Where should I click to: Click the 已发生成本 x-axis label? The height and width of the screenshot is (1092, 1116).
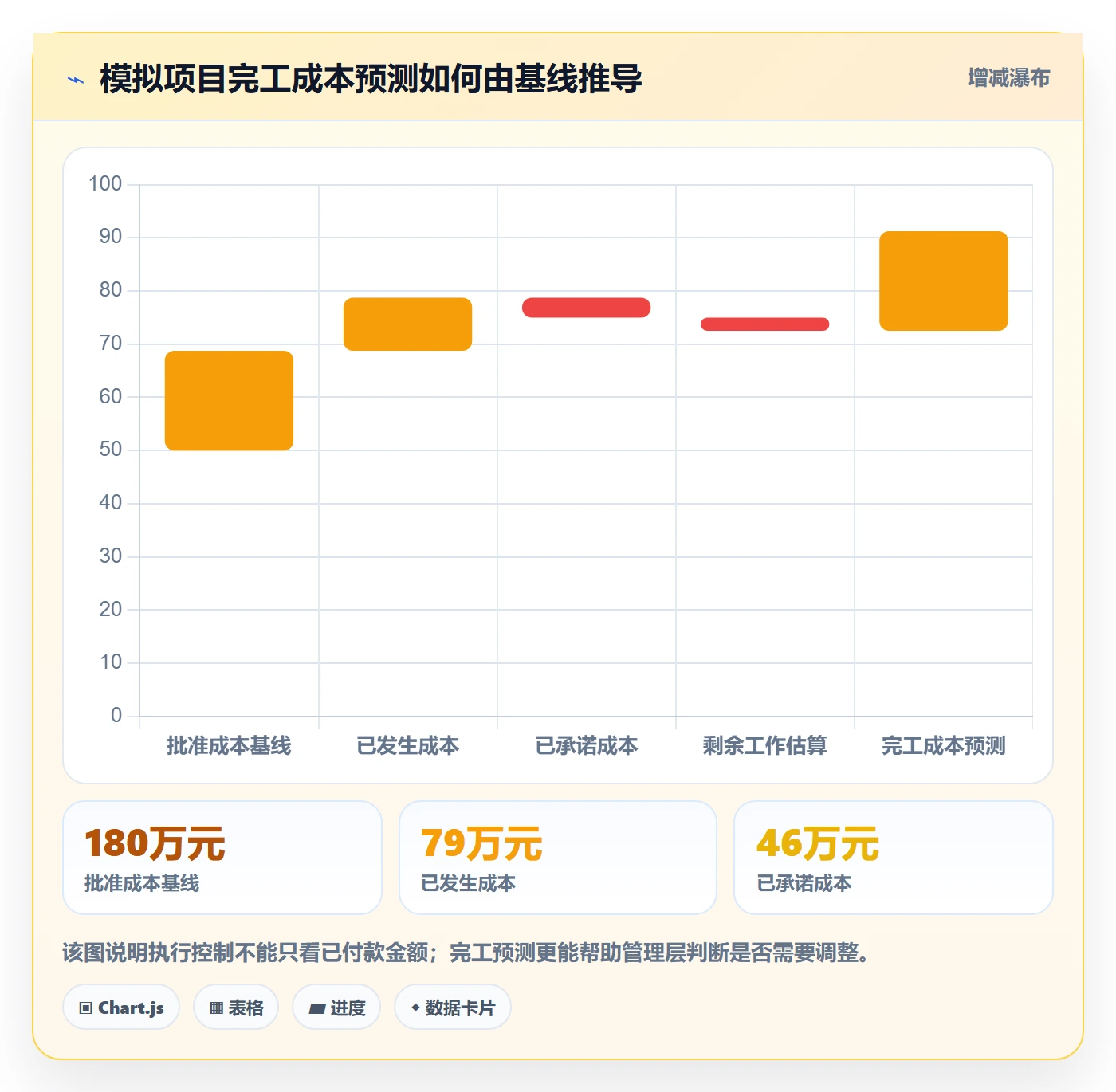coord(407,745)
